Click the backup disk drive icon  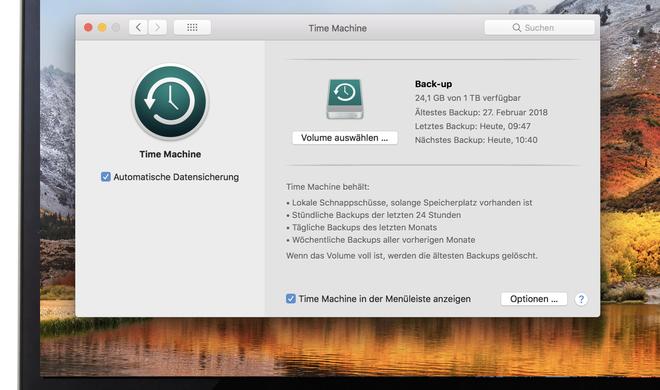[345, 99]
